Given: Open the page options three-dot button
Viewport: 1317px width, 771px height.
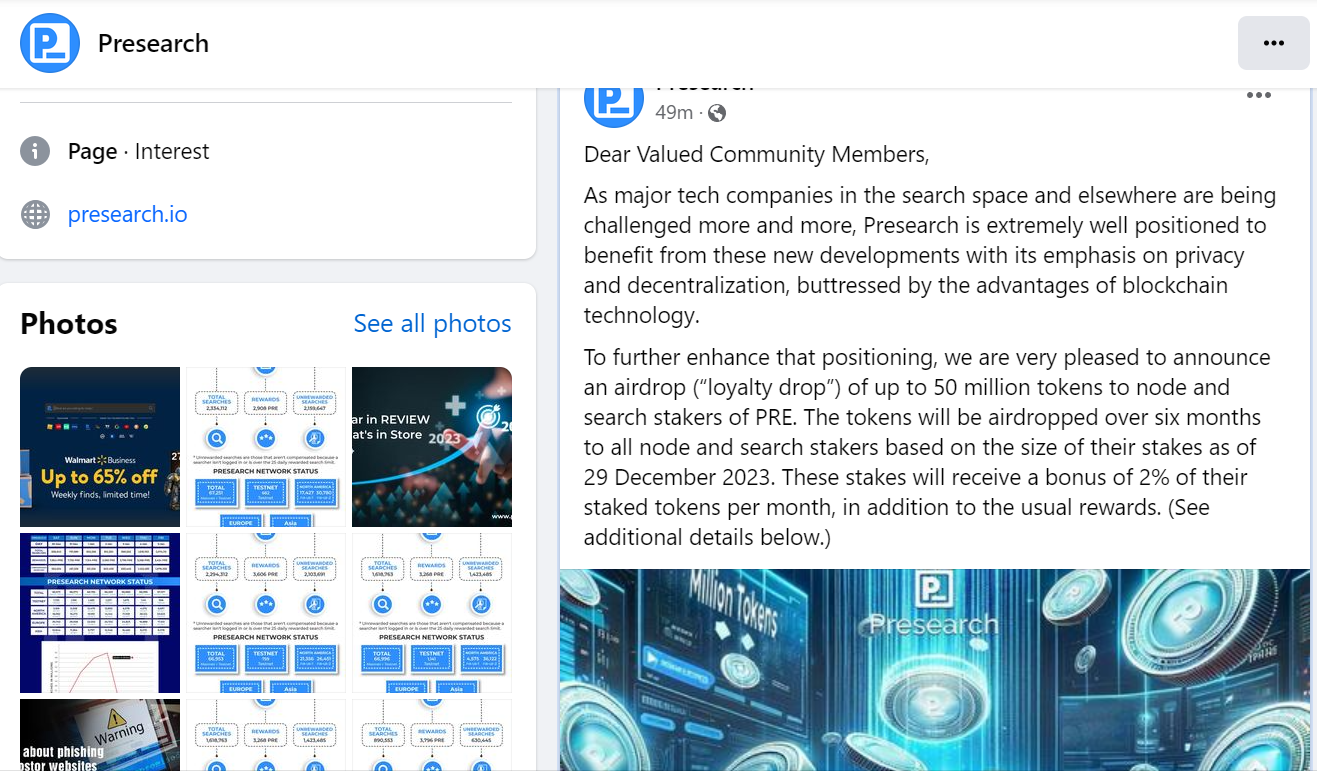Looking at the screenshot, I should pyautogui.click(x=1273, y=43).
